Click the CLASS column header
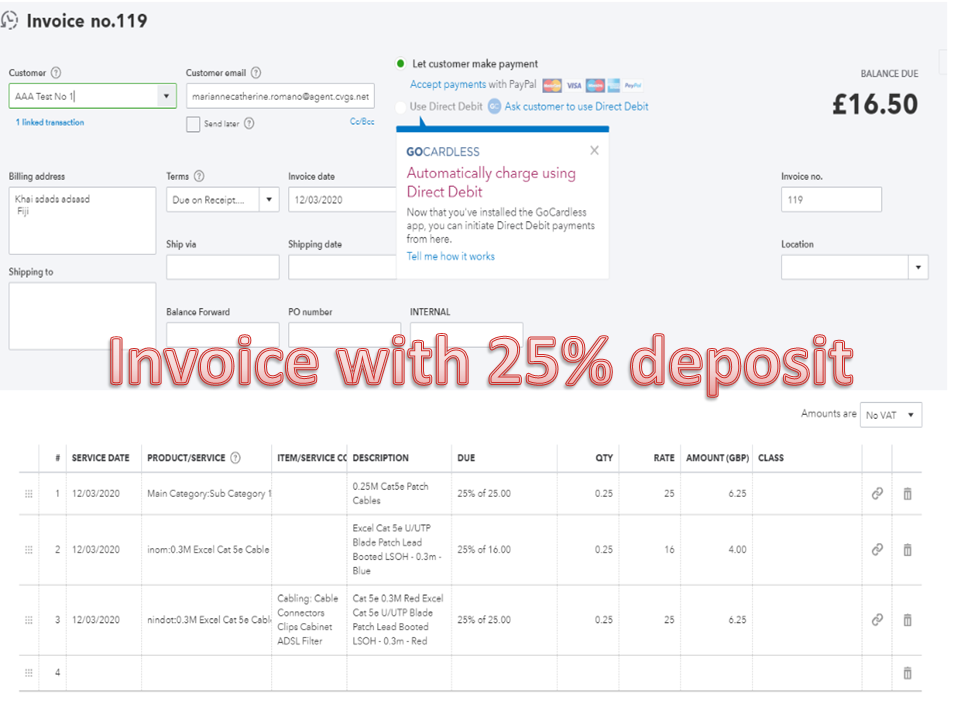 tap(771, 458)
